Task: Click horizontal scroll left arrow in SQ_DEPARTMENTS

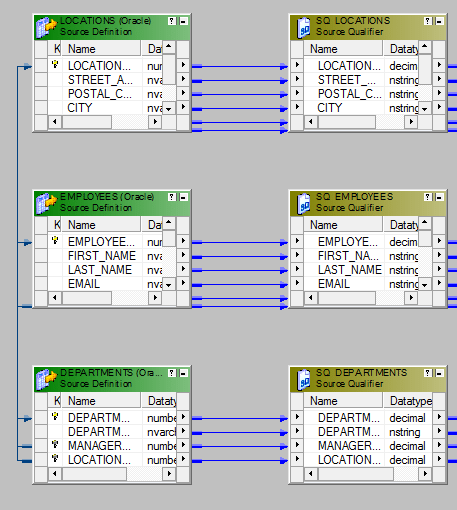Action: [311, 473]
